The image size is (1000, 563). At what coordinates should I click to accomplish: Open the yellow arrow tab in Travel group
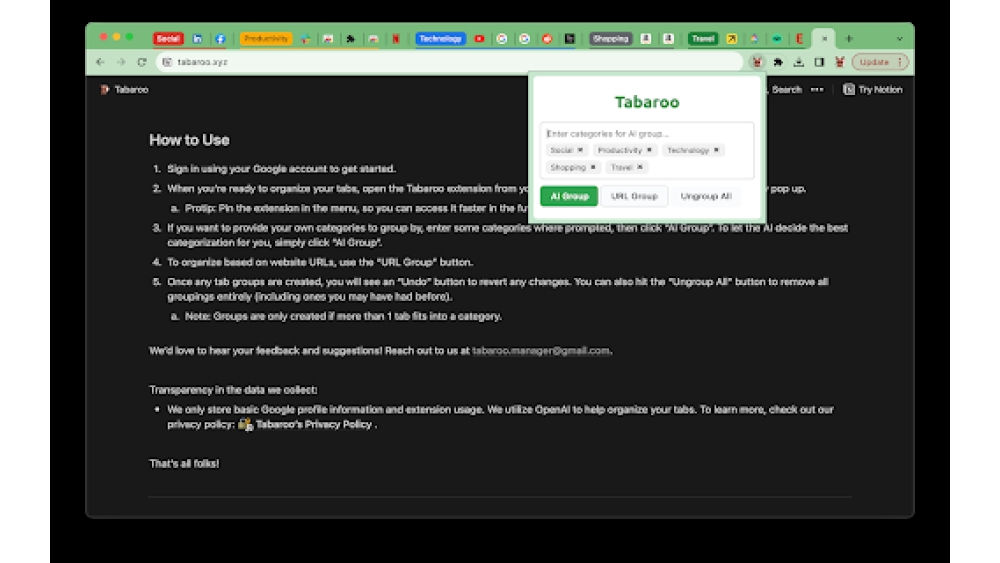[732, 39]
